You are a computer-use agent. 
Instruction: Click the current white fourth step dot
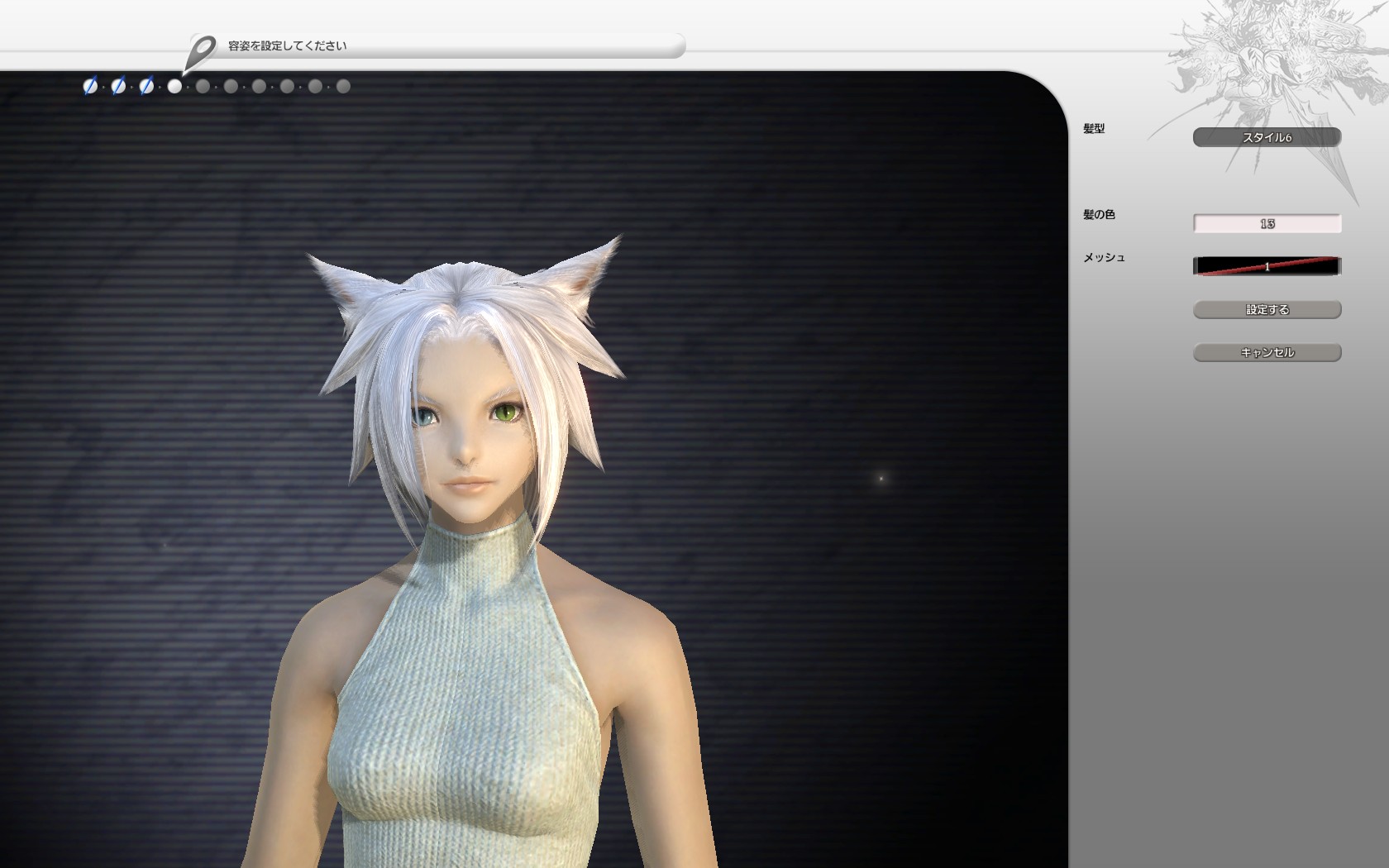174,86
